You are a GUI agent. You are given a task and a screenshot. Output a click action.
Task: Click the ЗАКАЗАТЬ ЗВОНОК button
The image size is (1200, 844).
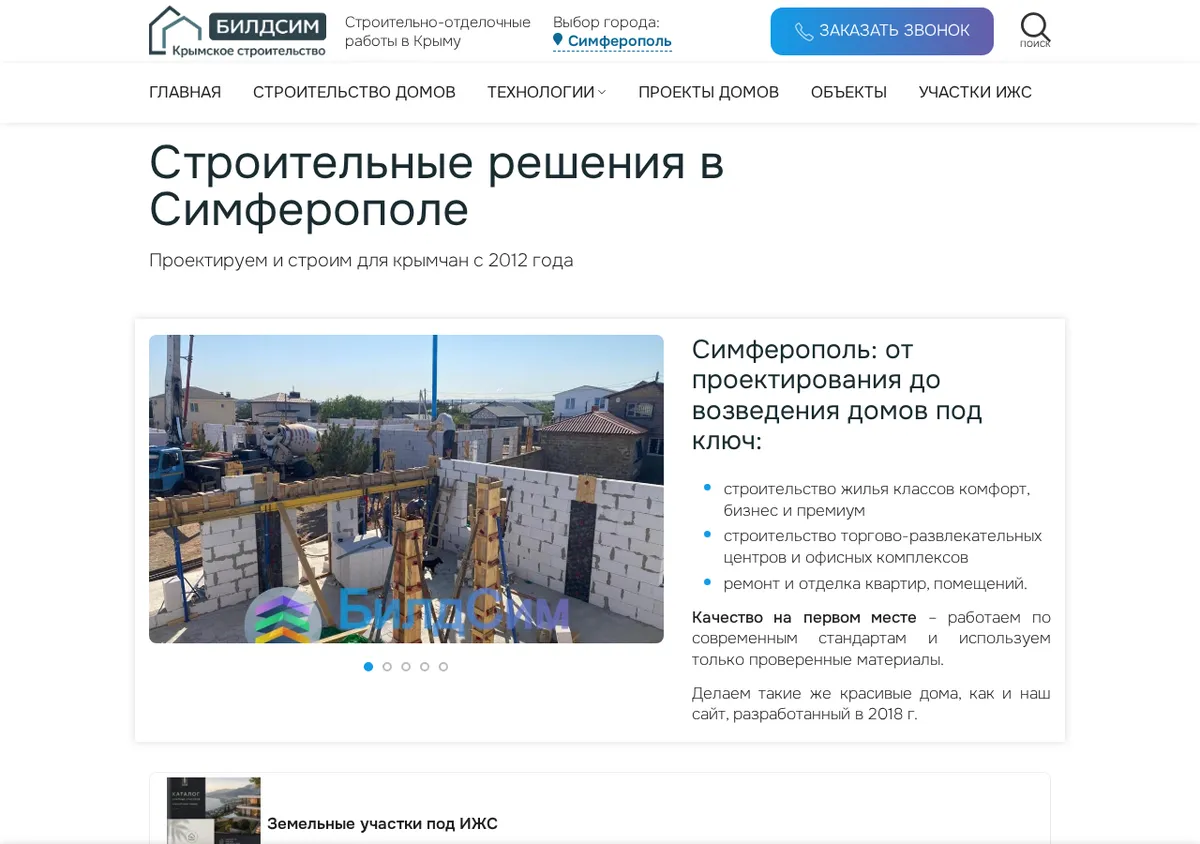pos(882,31)
